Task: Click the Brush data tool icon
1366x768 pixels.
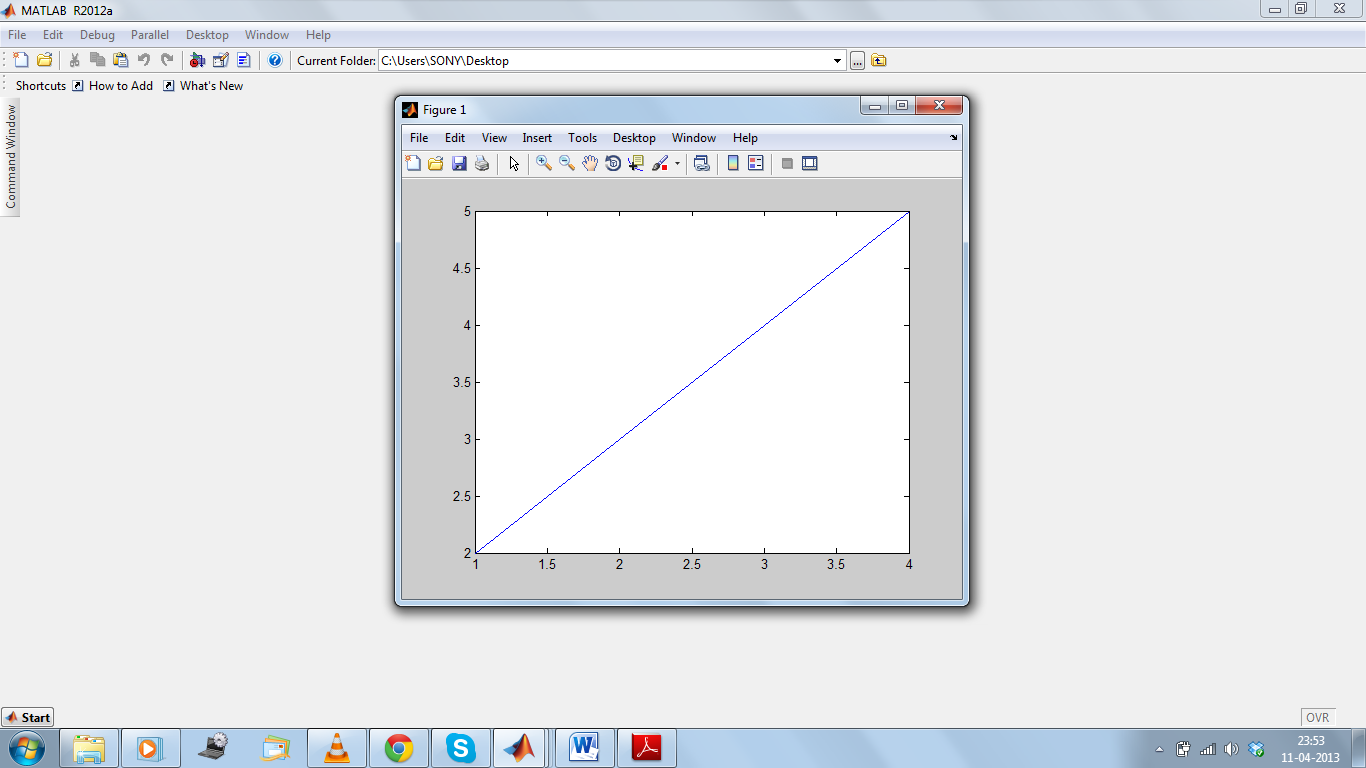Action: coord(660,163)
